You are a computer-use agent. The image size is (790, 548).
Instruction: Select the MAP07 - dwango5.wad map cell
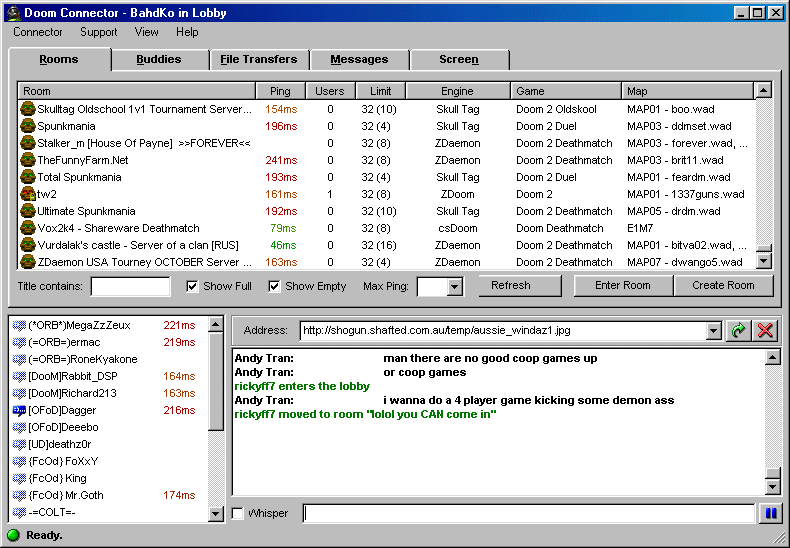tap(684, 262)
